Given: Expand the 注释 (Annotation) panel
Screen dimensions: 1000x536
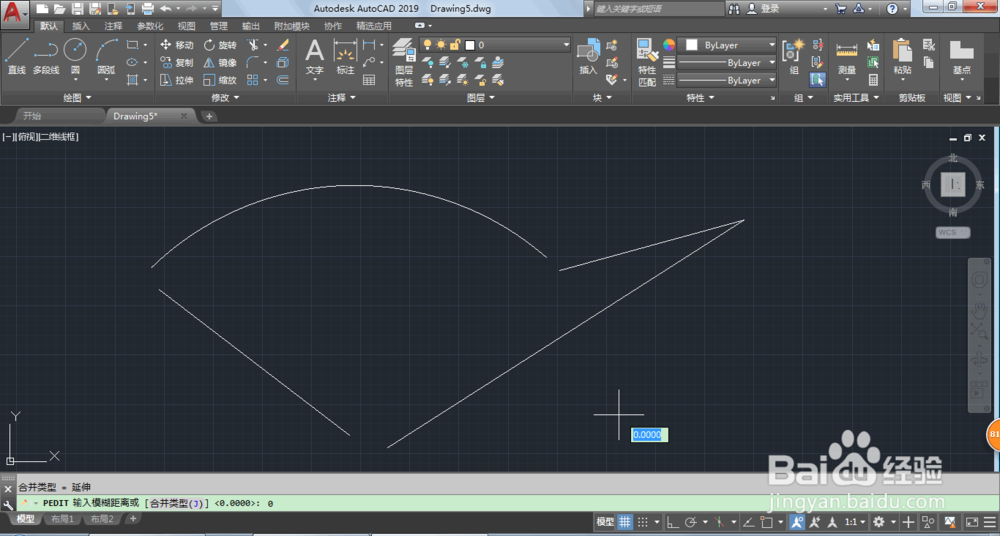Looking at the screenshot, I should click(x=342, y=98).
